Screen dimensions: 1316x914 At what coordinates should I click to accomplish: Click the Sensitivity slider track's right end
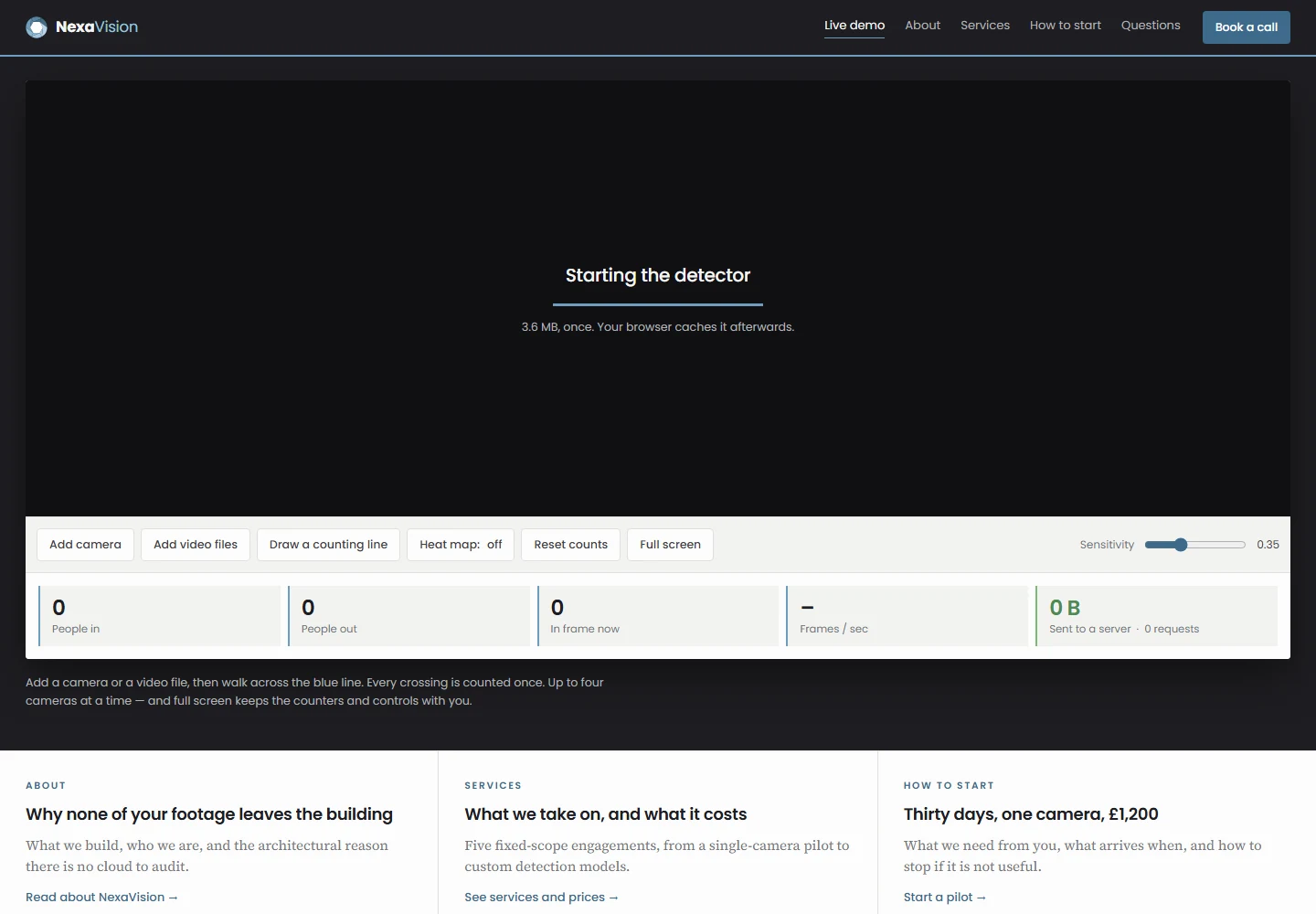click(1242, 545)
